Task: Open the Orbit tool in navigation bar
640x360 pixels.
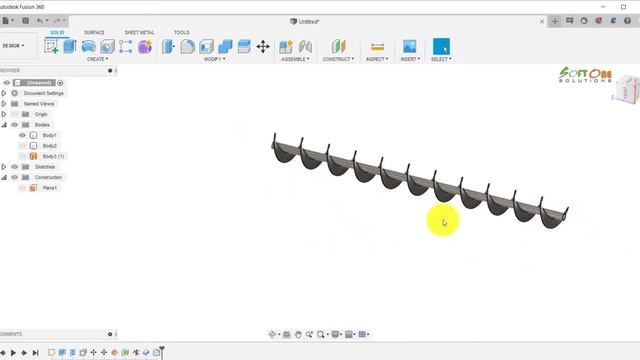Action: click(x=272, y=334)
